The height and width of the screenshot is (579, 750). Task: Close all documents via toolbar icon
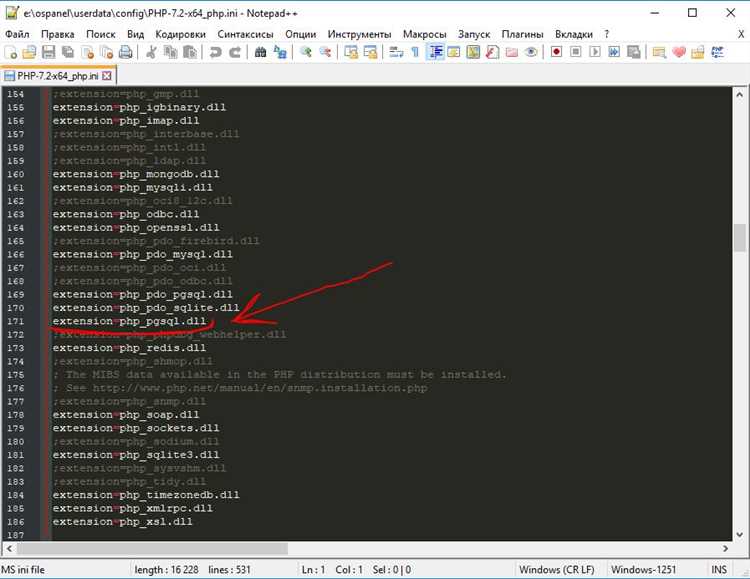coord(106,52)
